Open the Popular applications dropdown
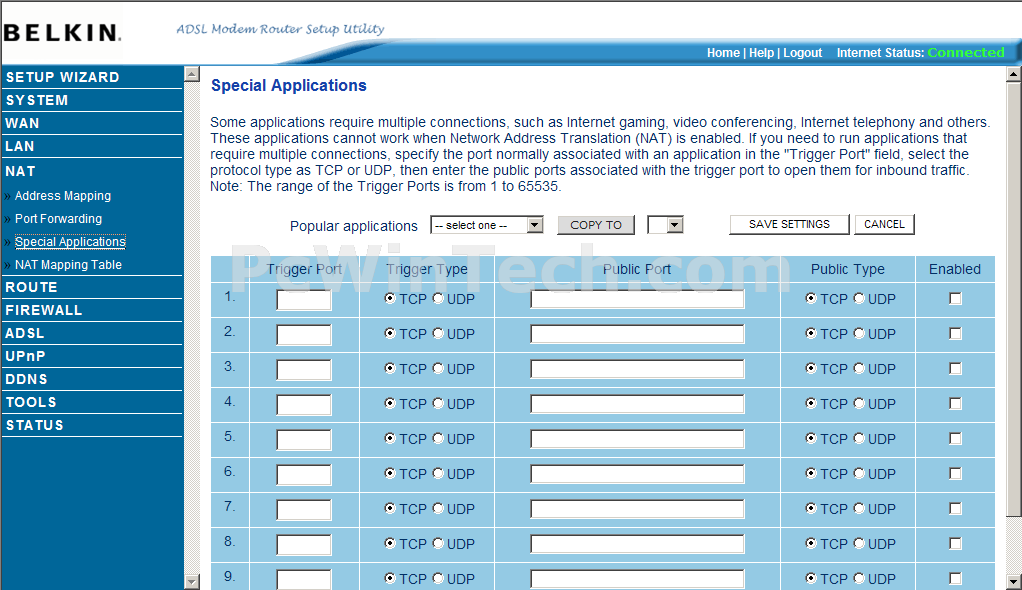The image size is (1022, 590). (486, 225)
